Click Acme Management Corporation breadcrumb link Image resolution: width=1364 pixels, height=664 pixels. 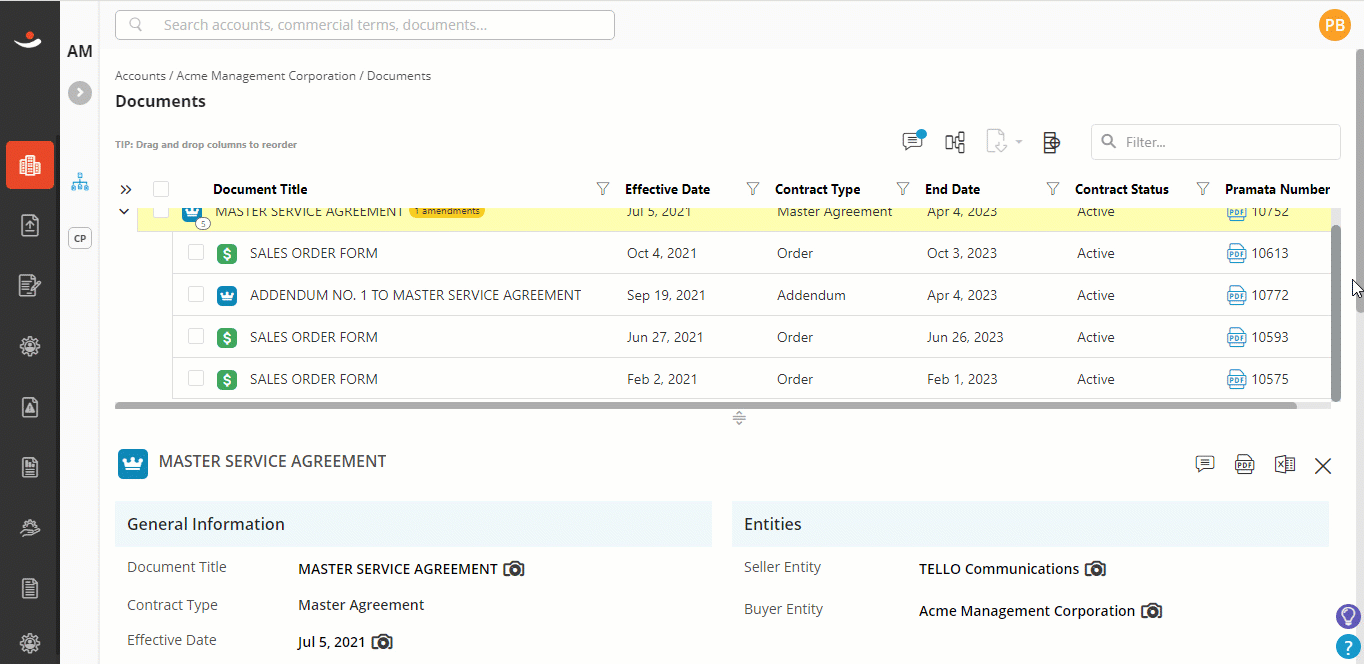click(266, 76)
